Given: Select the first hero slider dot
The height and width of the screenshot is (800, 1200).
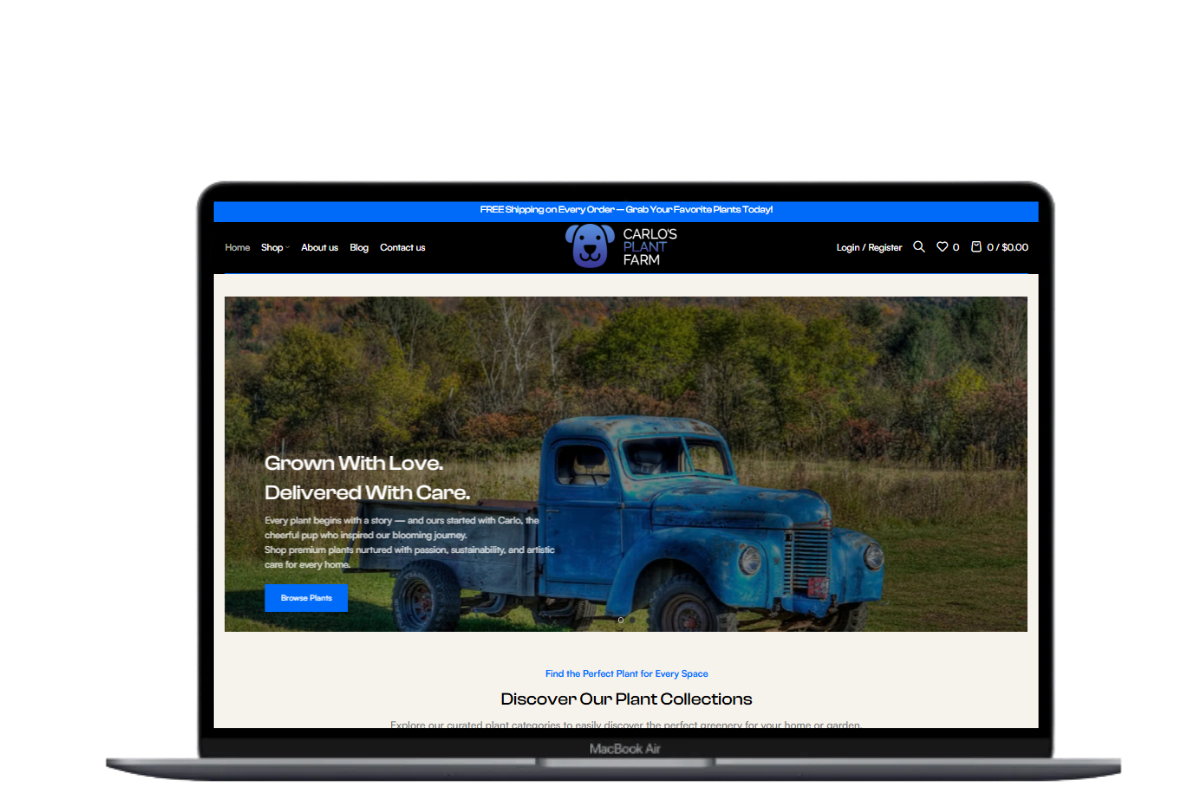Looking at the screenshot, I should pyautogui.click(x=621, y=620).
